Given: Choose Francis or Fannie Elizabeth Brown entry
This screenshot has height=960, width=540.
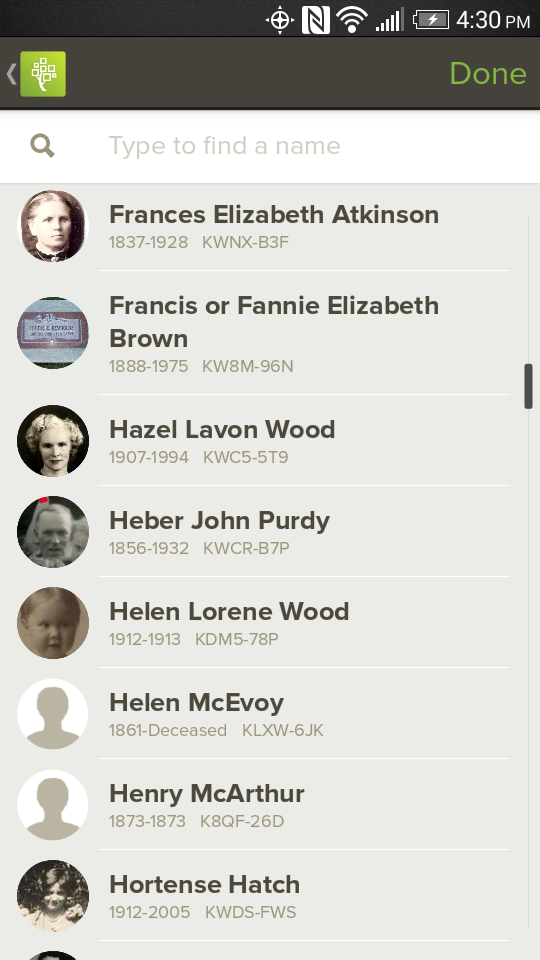Looking at the screenshot, I should click(x=270, y=333).
